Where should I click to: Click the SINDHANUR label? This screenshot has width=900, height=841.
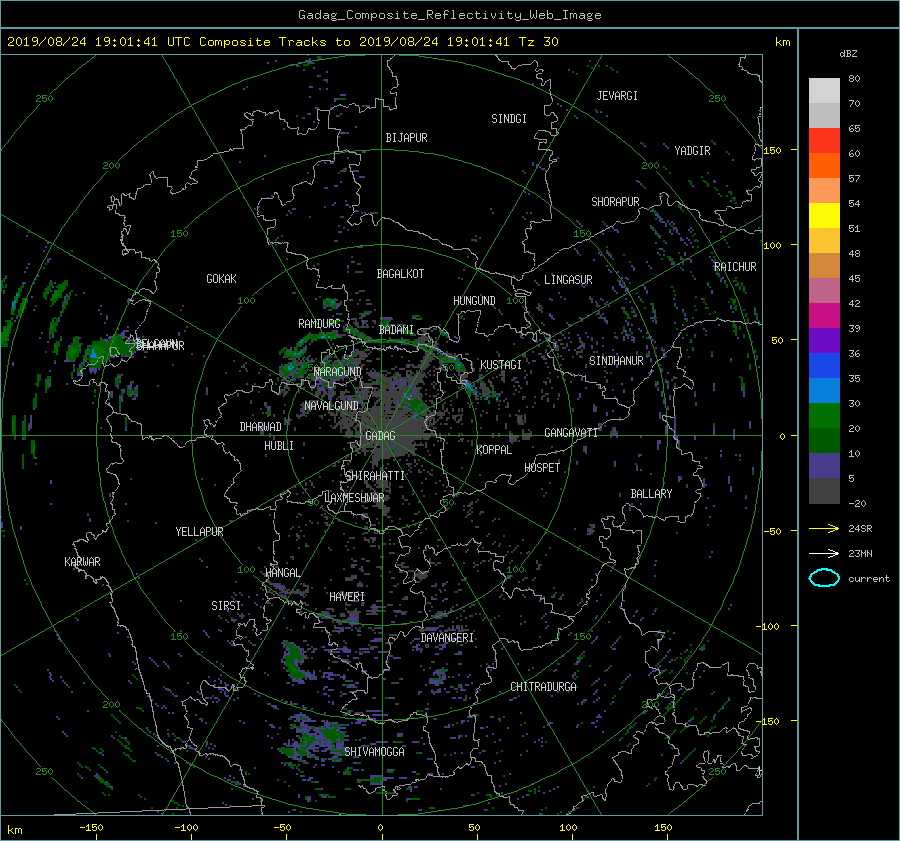point(616,361)
